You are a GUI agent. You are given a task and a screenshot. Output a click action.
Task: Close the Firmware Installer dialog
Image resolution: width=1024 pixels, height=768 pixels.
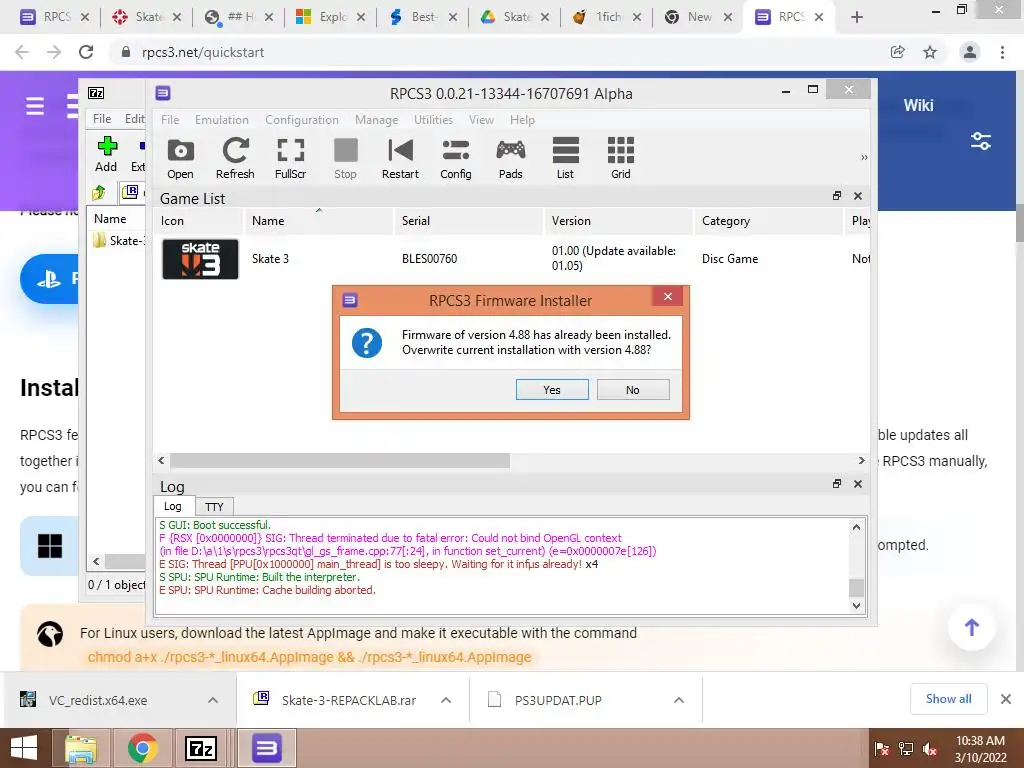point(667,297)
